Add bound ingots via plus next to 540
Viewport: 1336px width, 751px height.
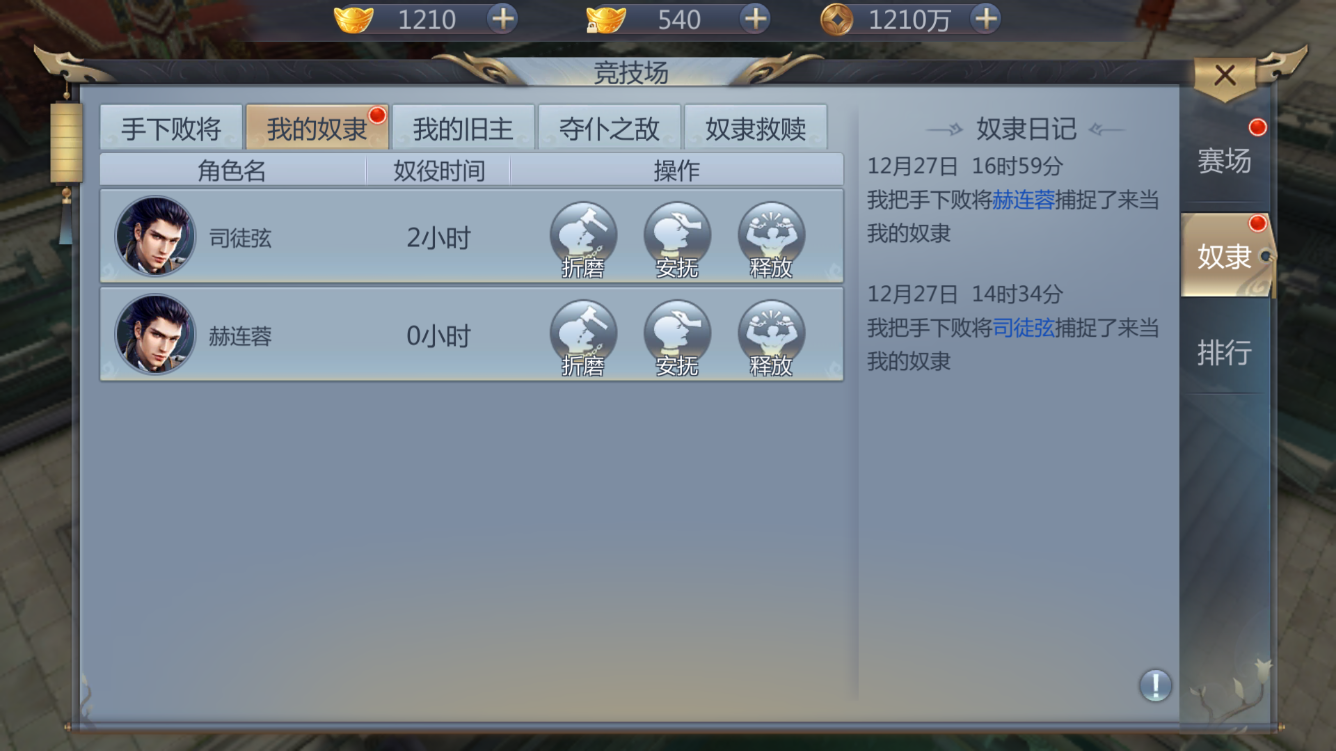click(x=754, y=18)
